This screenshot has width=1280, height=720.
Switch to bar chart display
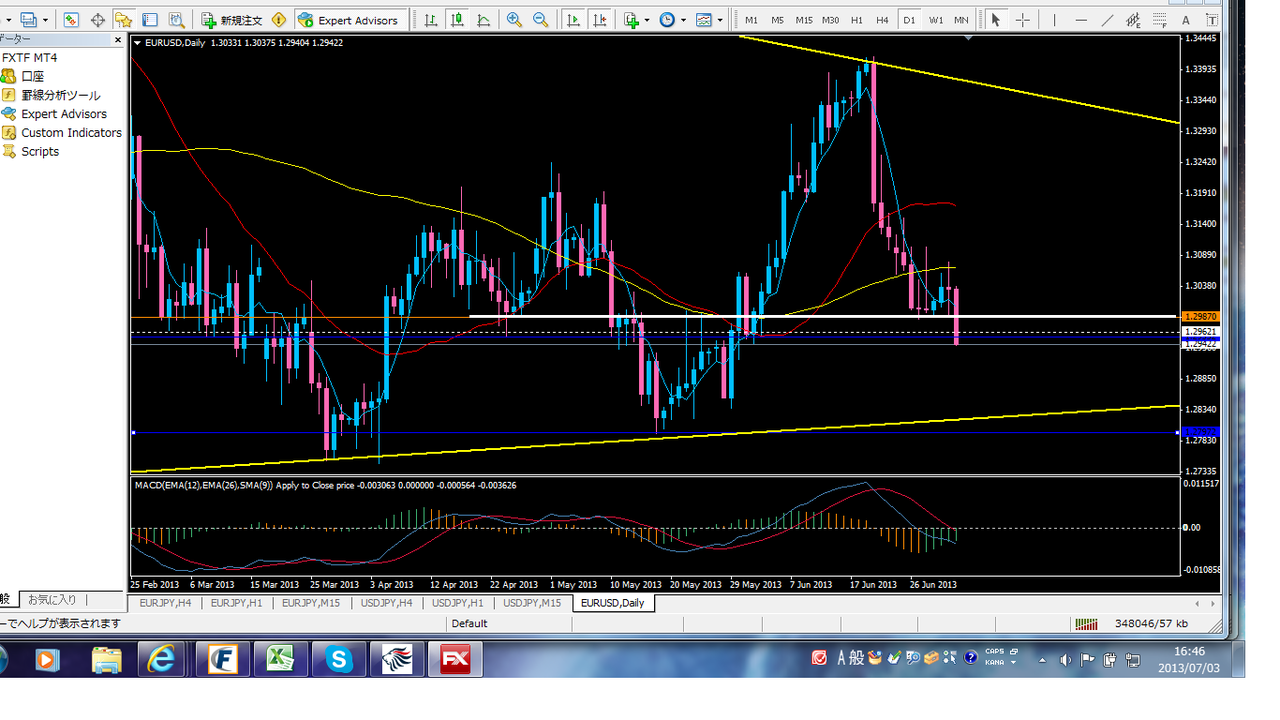pyautogui.click(x=431, y=20)
